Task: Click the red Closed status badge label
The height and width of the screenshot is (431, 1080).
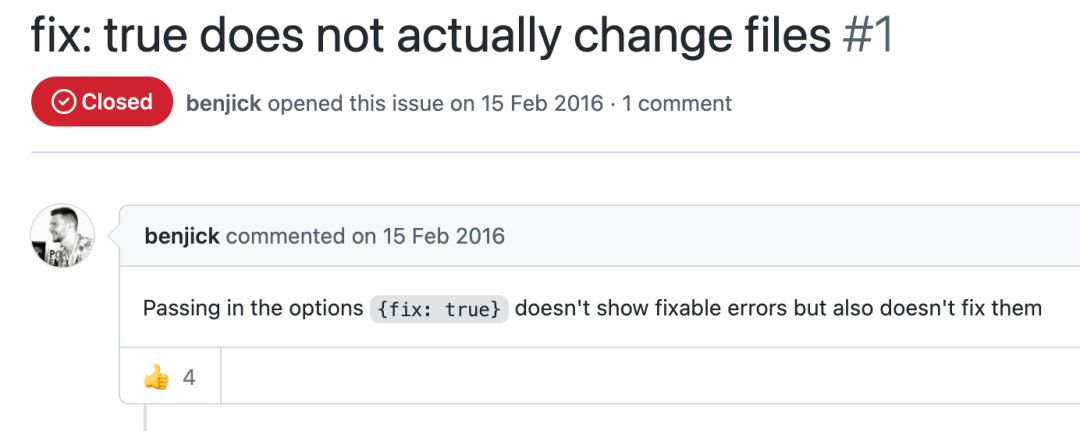Action: coord(101,101)
